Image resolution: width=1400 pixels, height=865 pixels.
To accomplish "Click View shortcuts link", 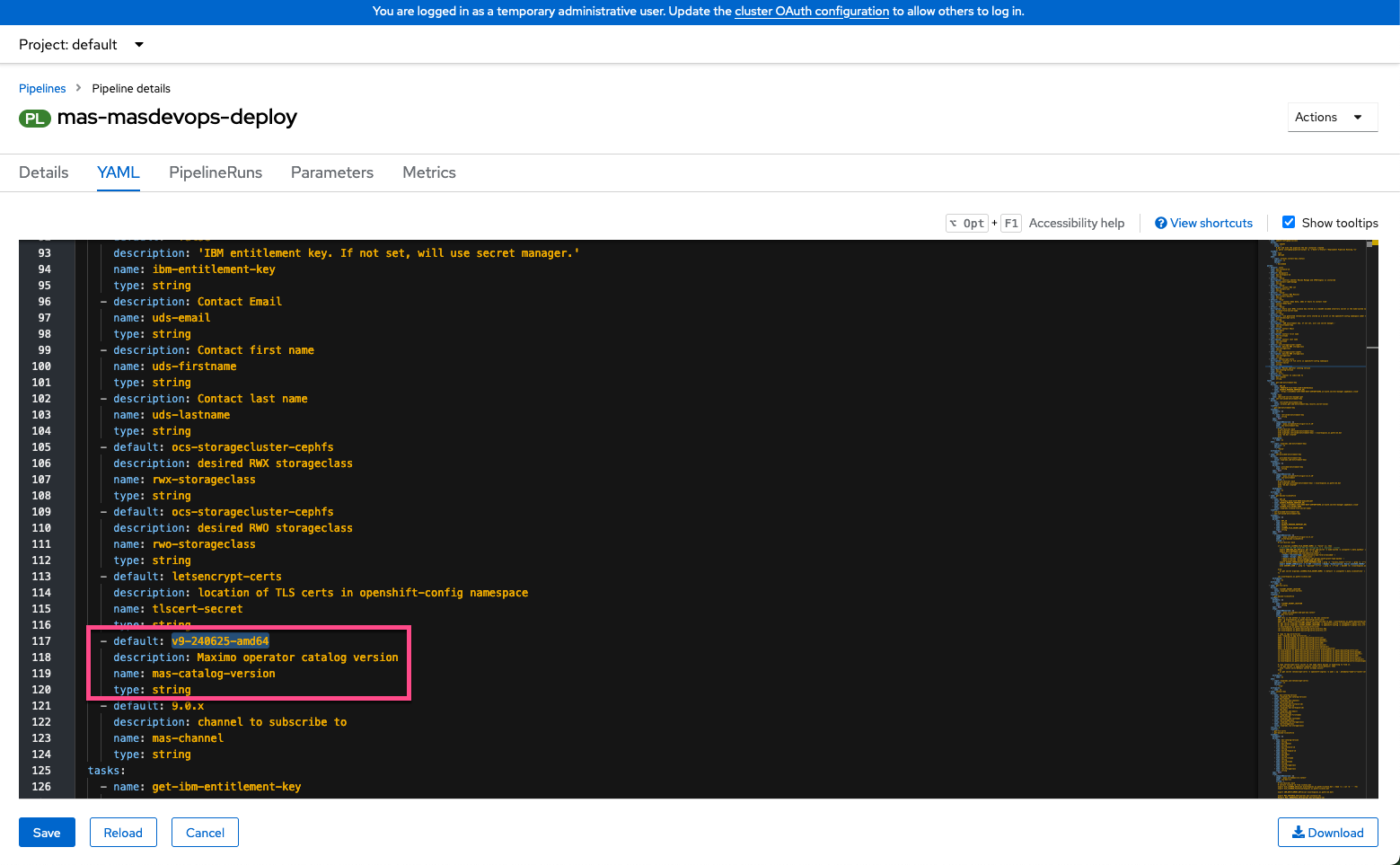I will (1211, 223).
